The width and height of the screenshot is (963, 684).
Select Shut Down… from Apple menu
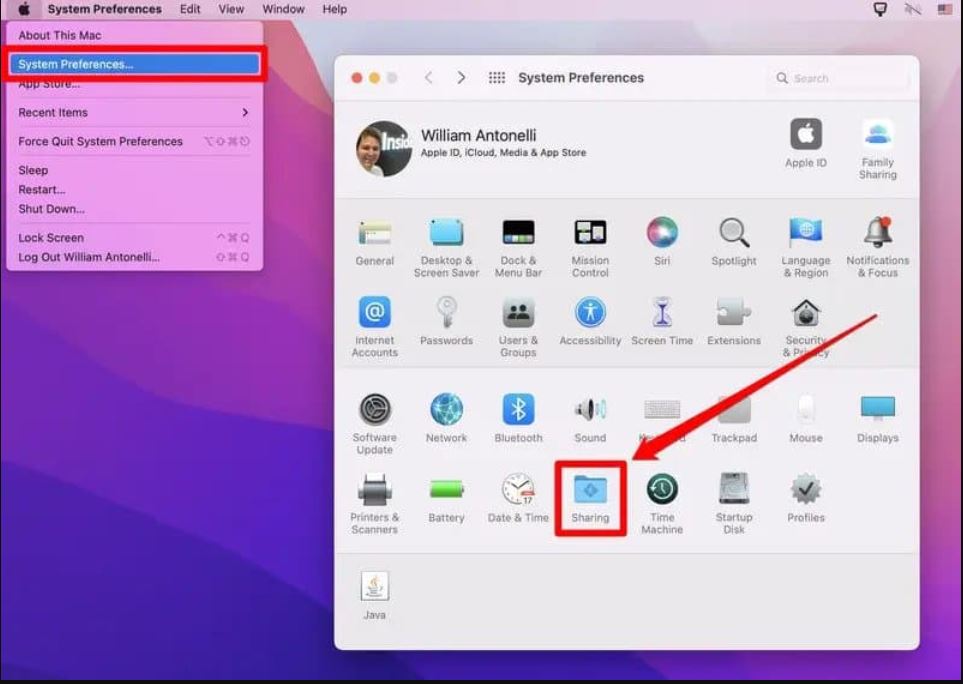[135, 209]
